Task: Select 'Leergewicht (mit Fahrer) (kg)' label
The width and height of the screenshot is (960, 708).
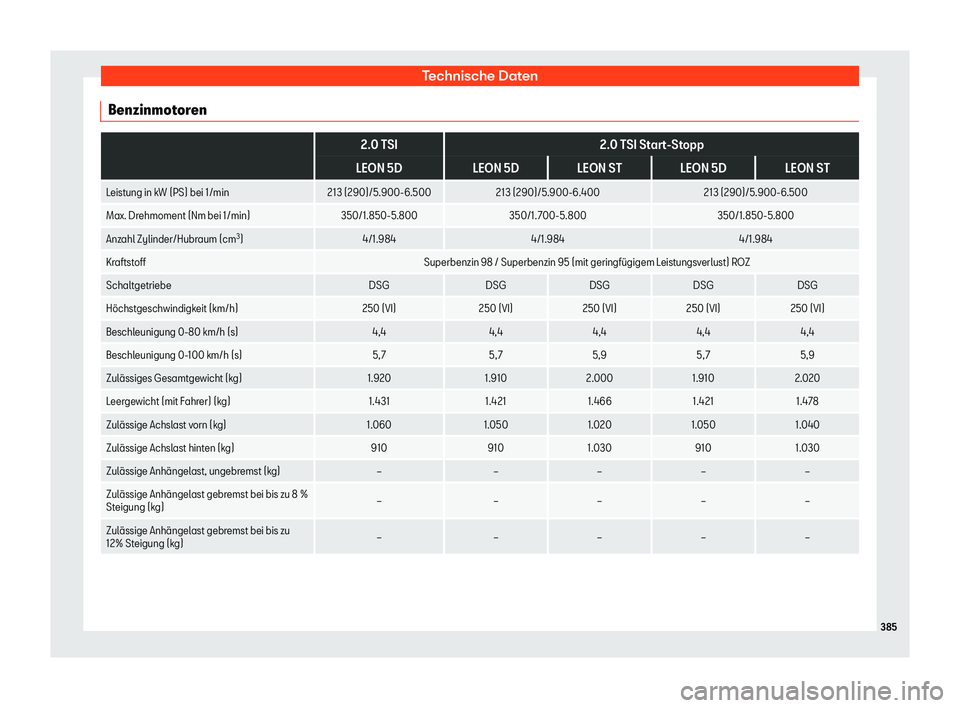Action: 168,402
